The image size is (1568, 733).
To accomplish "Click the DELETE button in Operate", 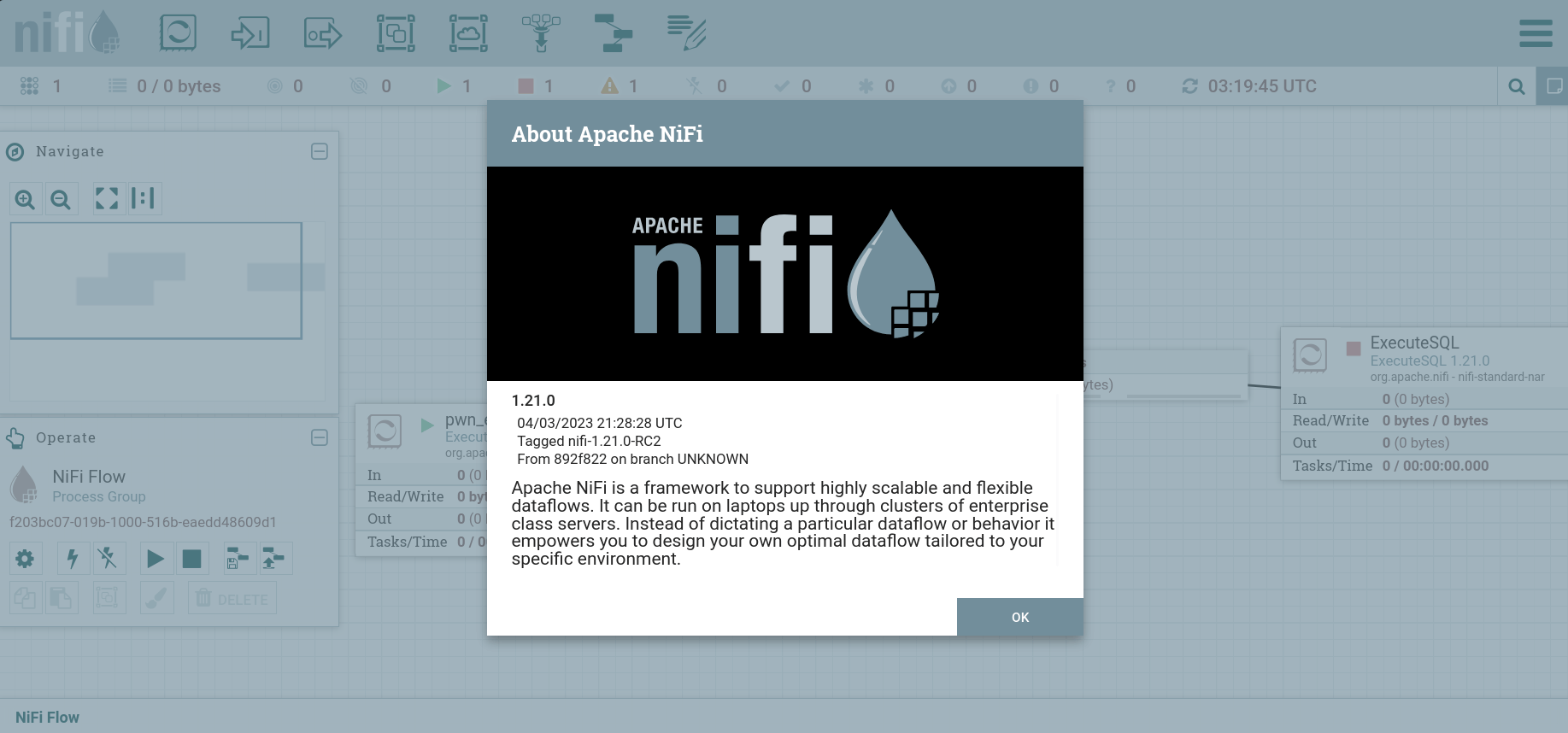I will click(232, 598).
